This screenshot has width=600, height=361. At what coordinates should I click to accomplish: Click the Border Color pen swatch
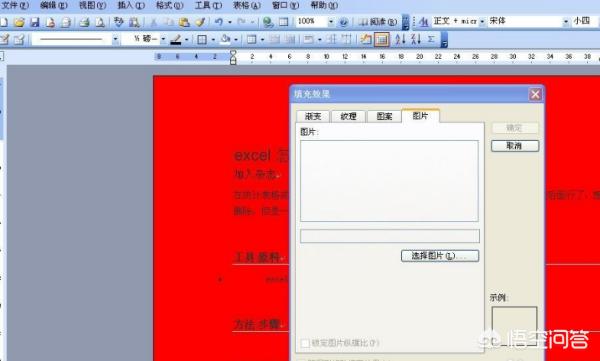click(x=176, y=39)
